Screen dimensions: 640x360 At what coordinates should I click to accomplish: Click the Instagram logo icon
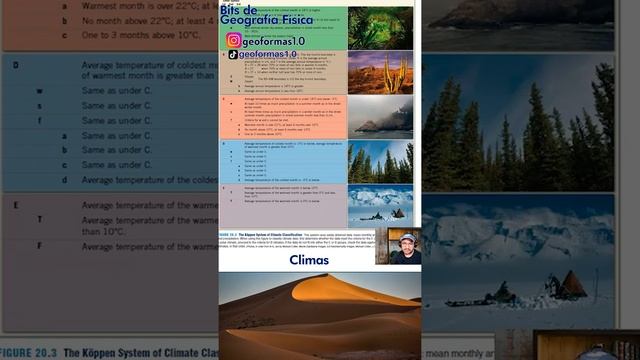pos(234,40)
